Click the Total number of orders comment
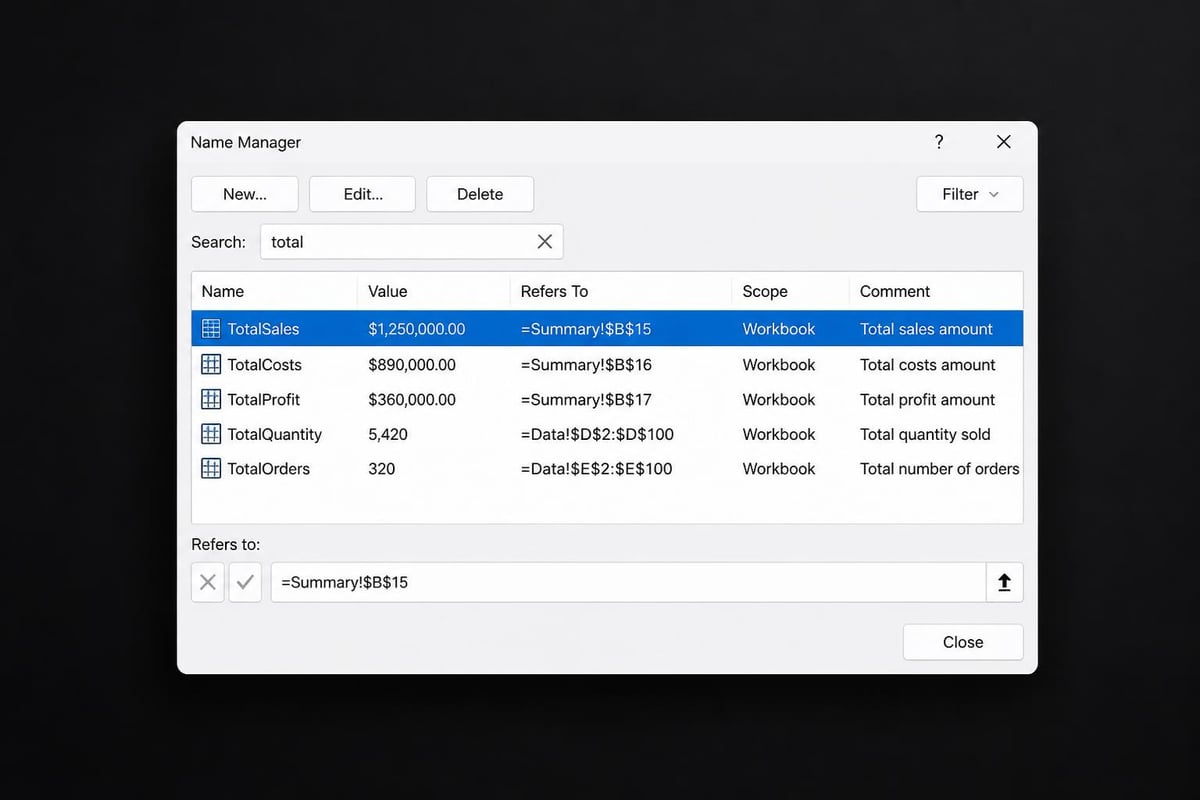The width and height of the screenshot is (1200, 800). coord(940,468)
